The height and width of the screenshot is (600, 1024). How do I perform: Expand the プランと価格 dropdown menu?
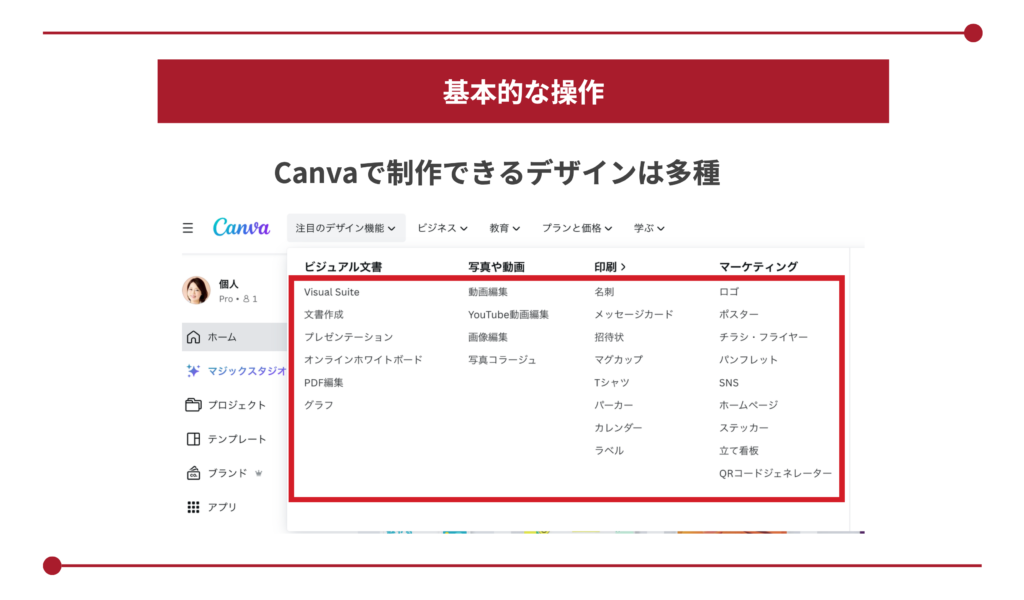(x=577, y=228)
